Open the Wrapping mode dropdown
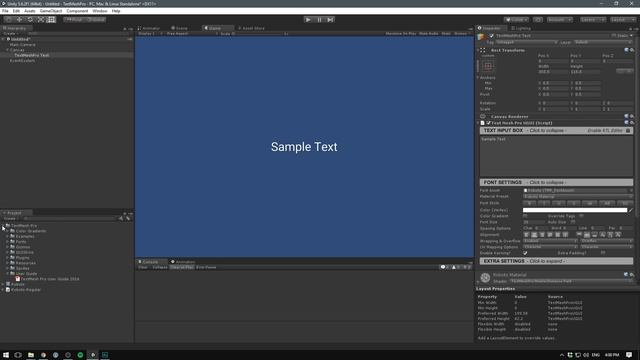The width and height of the screenshot is (640, 360). pos(550,241)
